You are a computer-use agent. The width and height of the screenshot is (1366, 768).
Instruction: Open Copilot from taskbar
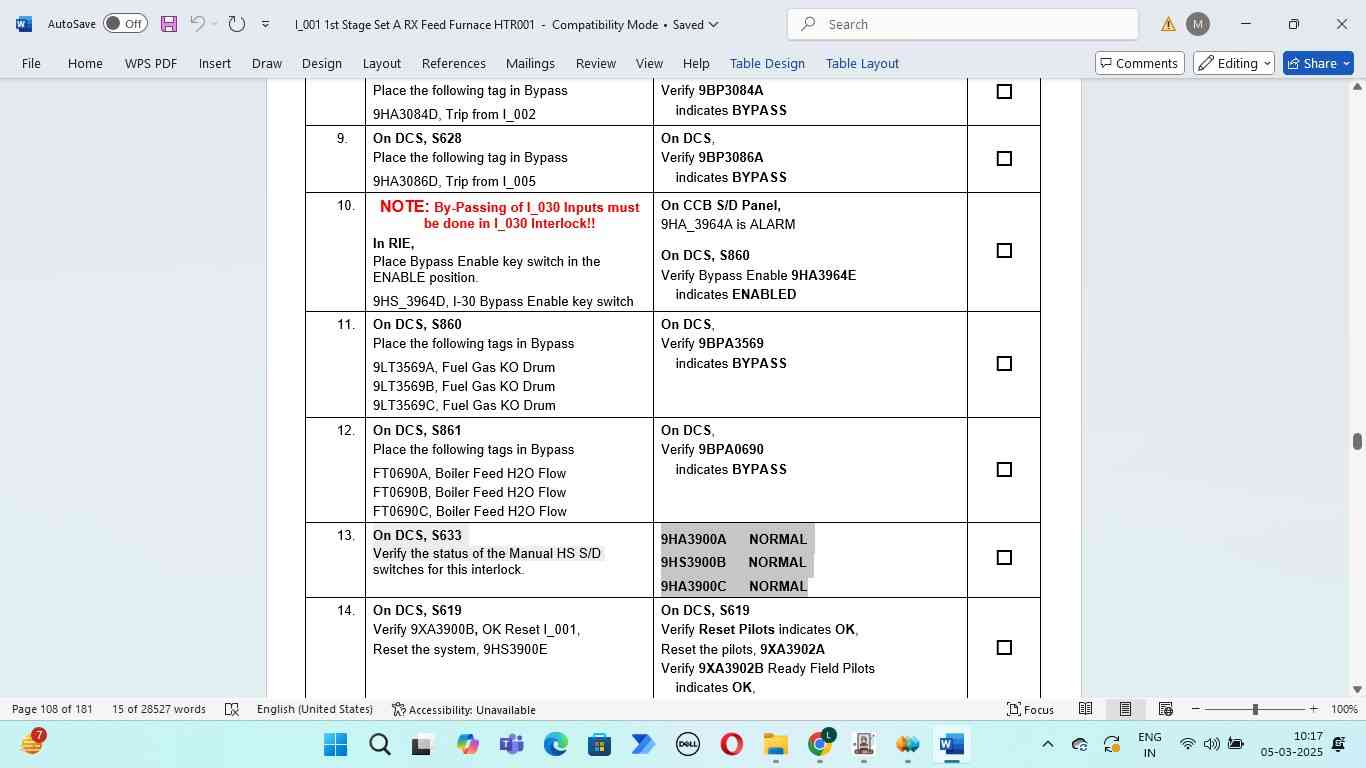click(468, 745)
